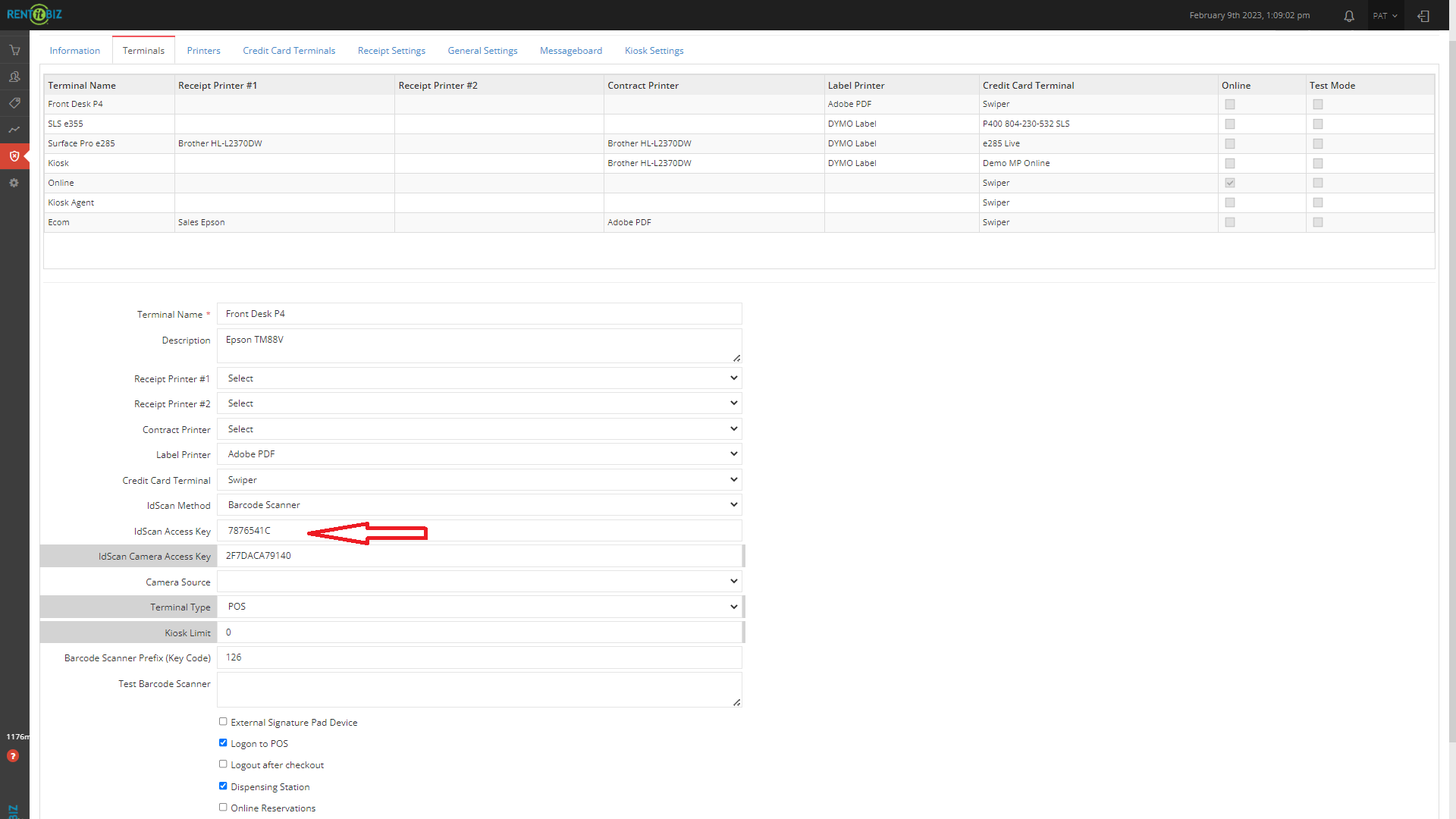This screenshot has width=1456, height=819.
Task: Uncheck the Logon to POS checkbox
Action: click(x=223, y=743)
